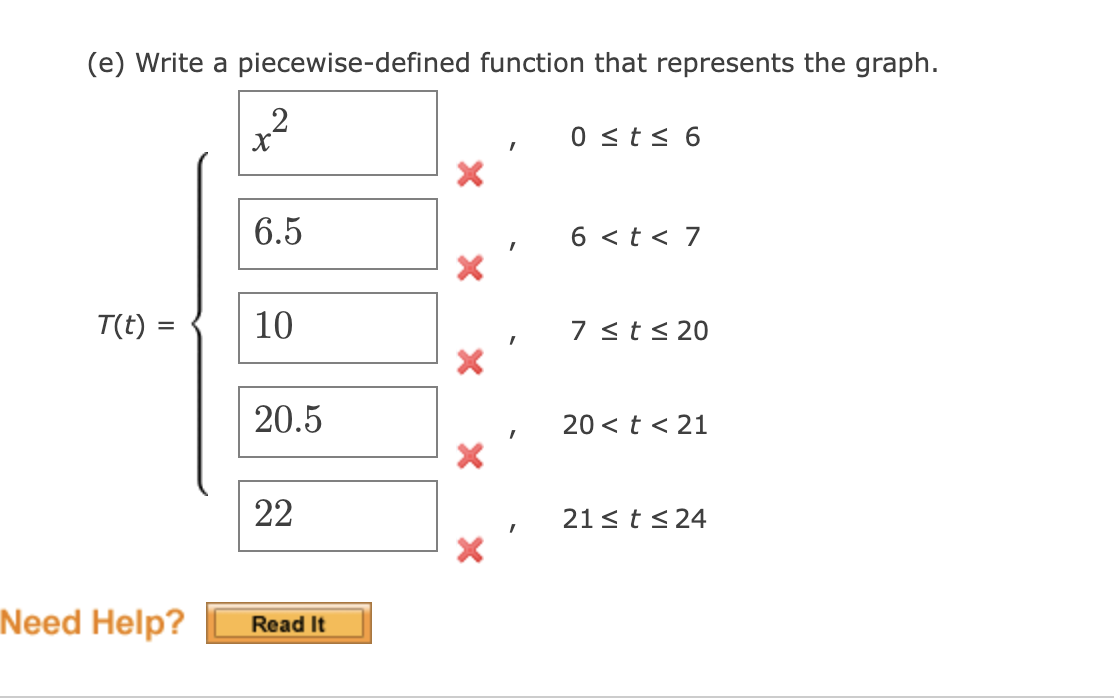Select the answer box containing x²
1114x700 pixels.
pyautogui.click(x=337, y=133)
